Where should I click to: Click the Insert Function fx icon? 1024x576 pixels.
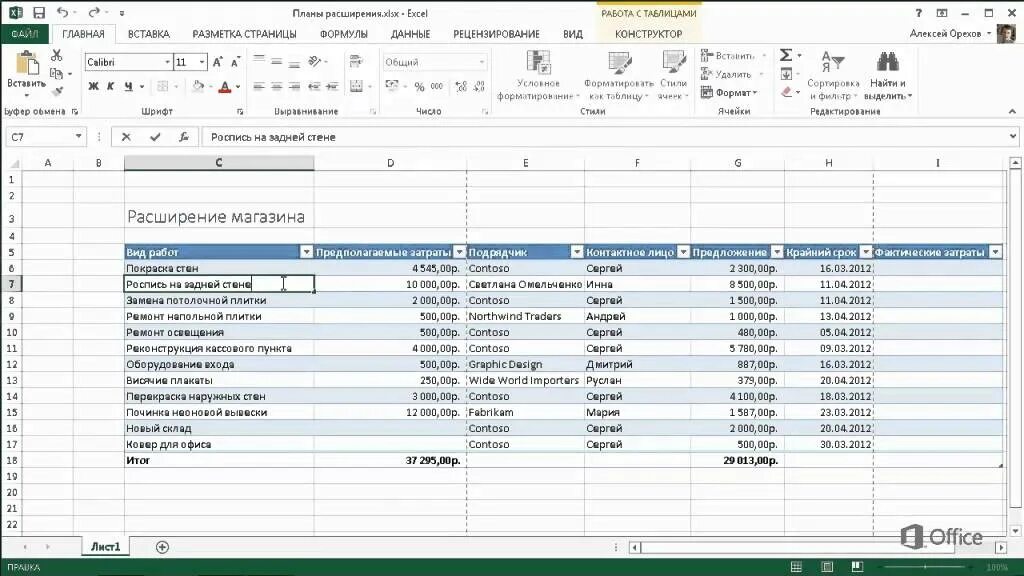tap(184, 137)
